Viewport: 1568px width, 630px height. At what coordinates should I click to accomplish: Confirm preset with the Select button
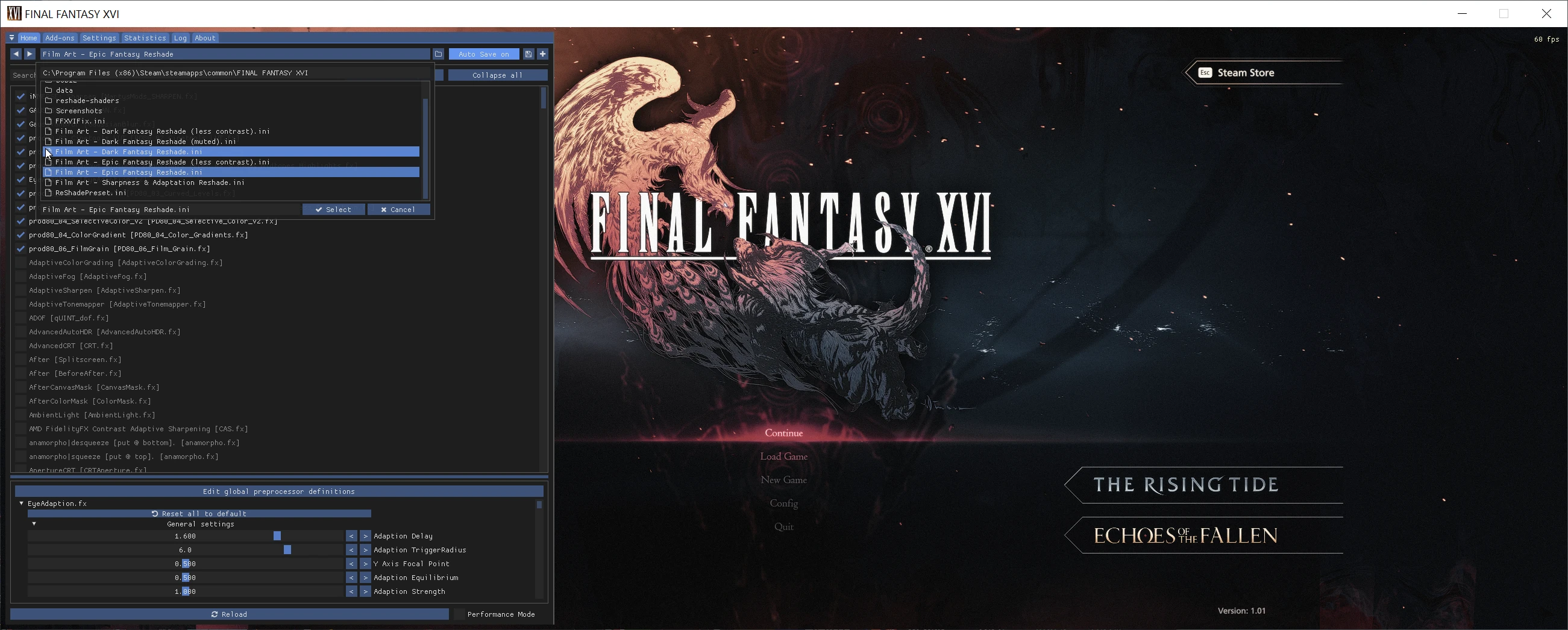(334, 209)
